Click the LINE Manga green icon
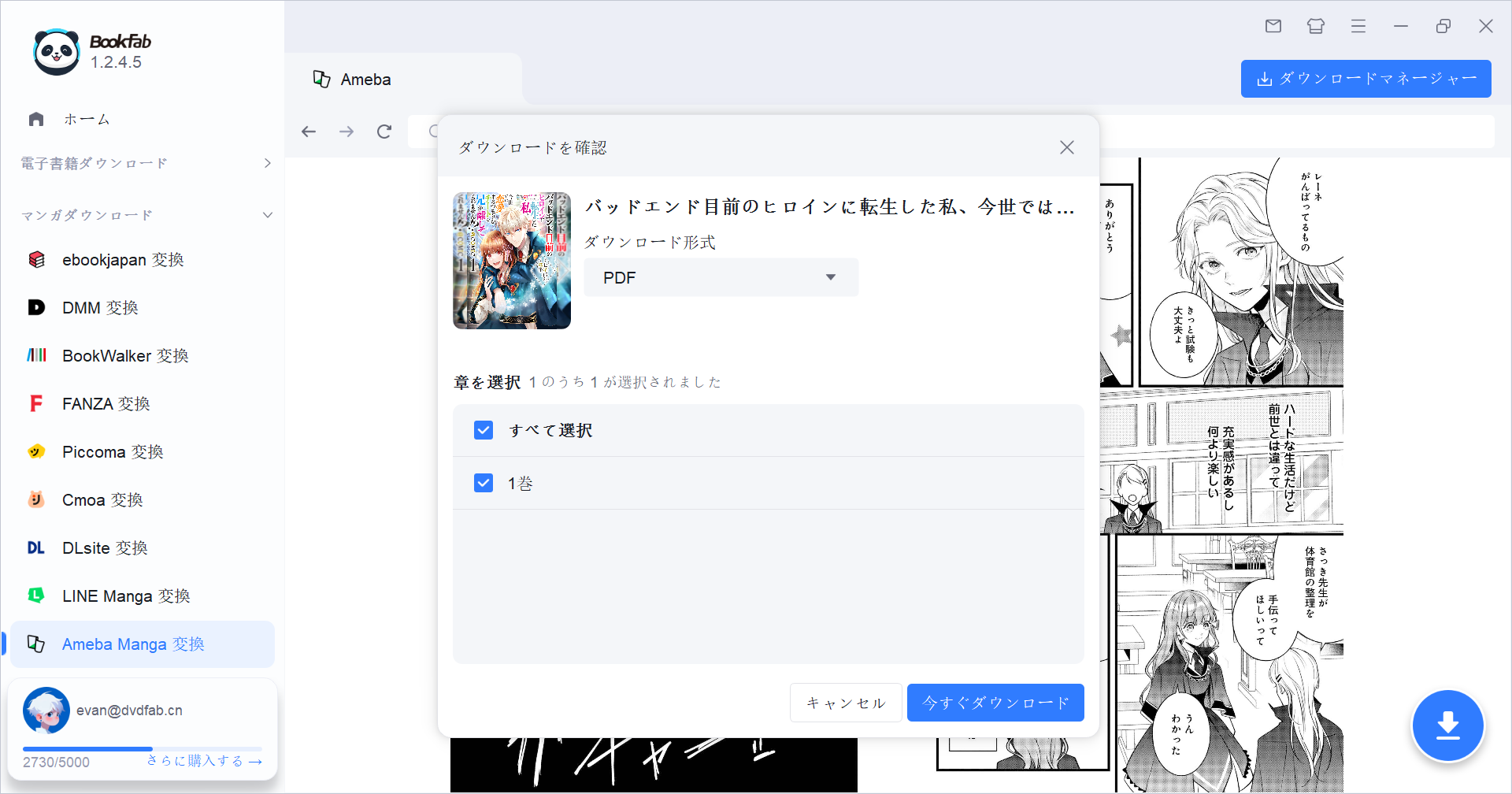This screenshot has width=1512, height=794. (x=36, y=595)
